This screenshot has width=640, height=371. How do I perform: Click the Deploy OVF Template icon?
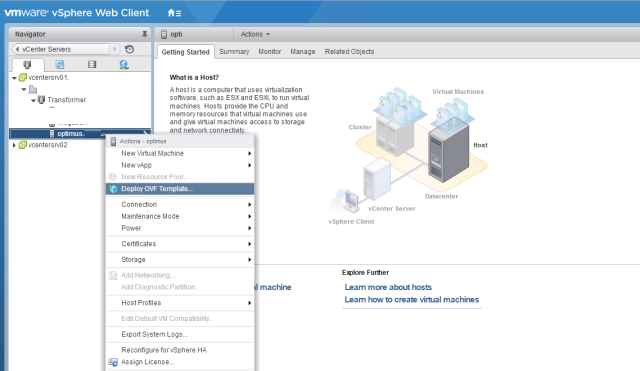click(x=113, y=189)
